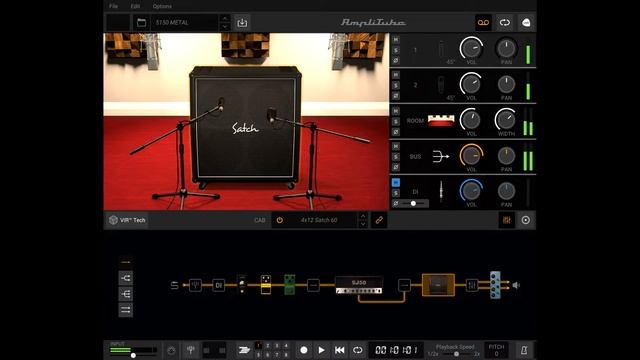Click the ROOM WIDTH knob
This screenshot has height=360, width=640.
(x=506, y=120)
